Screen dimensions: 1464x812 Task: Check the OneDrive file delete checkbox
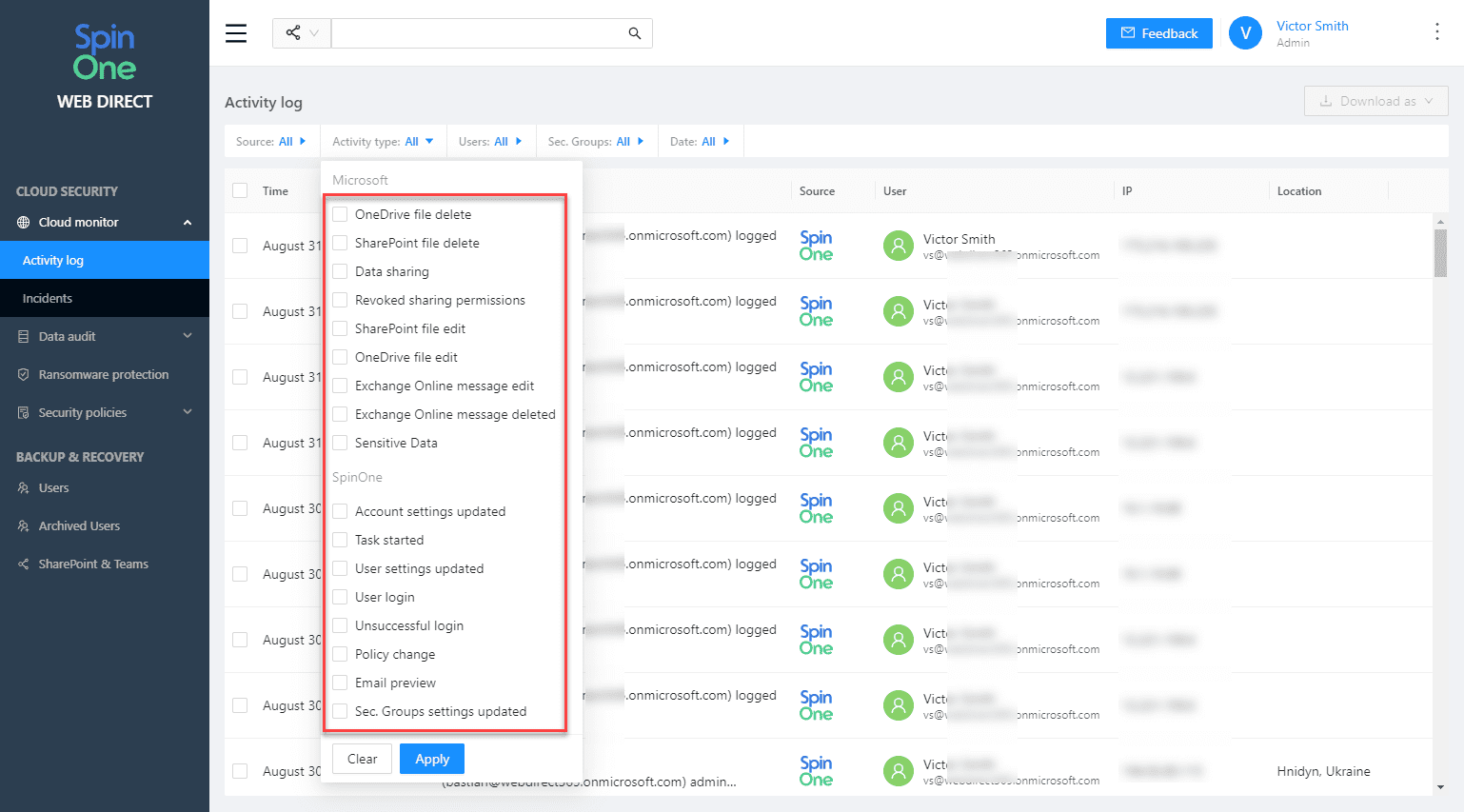pos(340,214)
